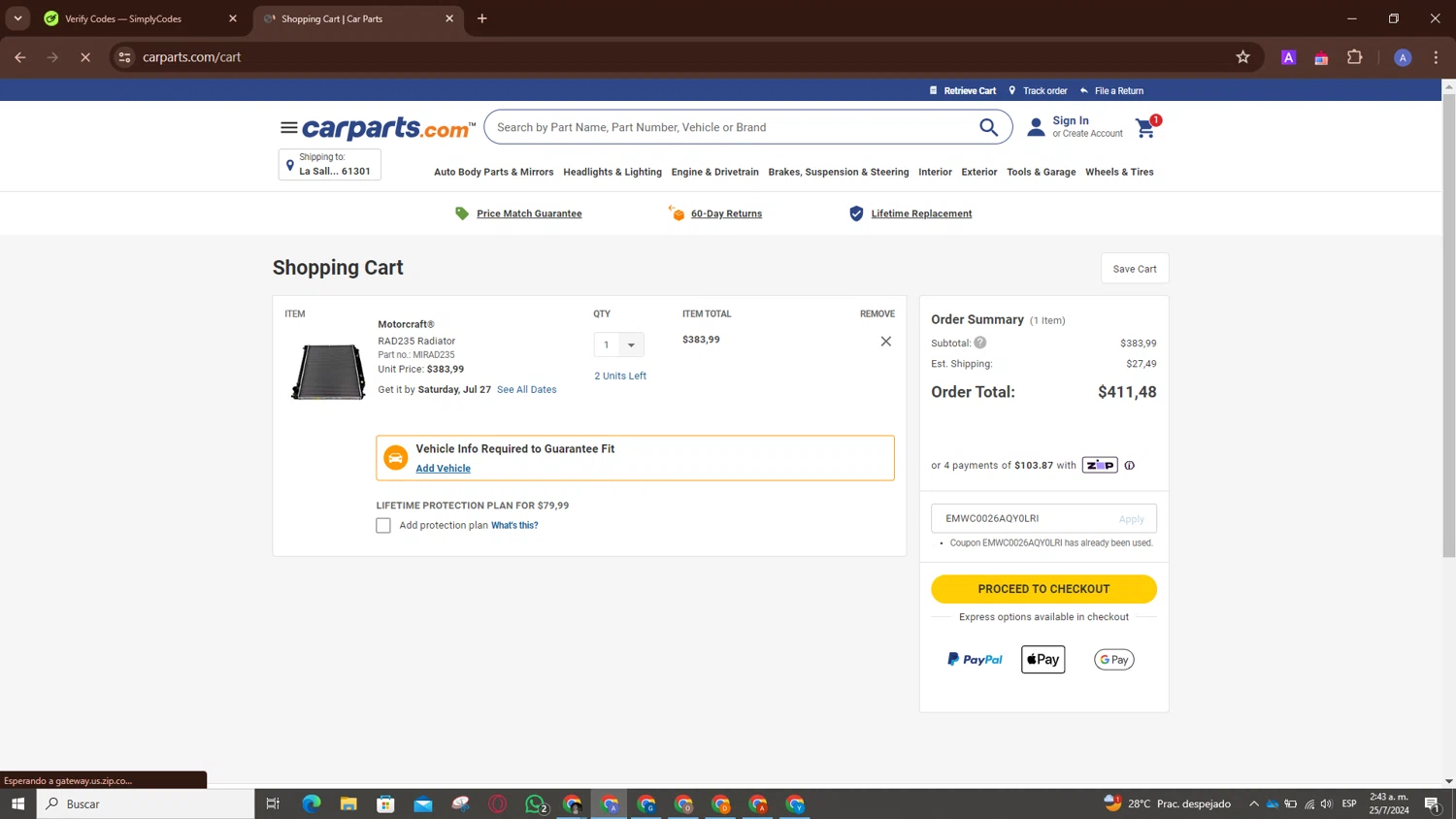Image resolution: width=1456 pixels, height=819 pixels.
Task: Open the Lifetime Replacement link
Action: pyautogui.click(x=921, y=213)
